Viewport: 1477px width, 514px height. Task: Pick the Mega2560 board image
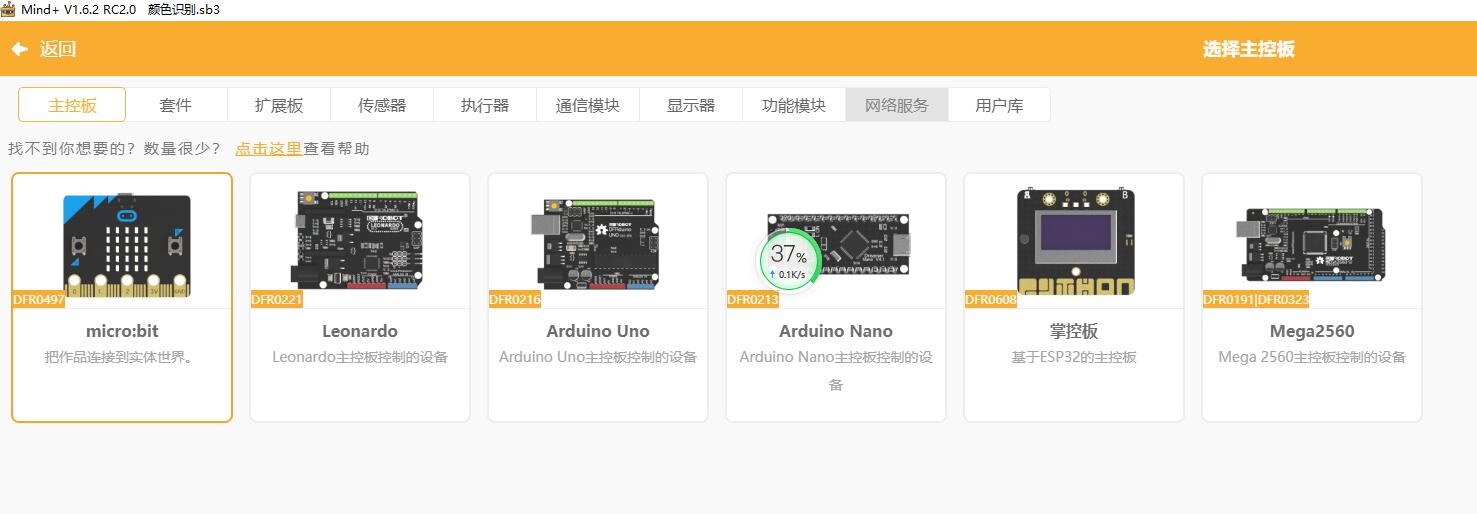[1312, 246]
